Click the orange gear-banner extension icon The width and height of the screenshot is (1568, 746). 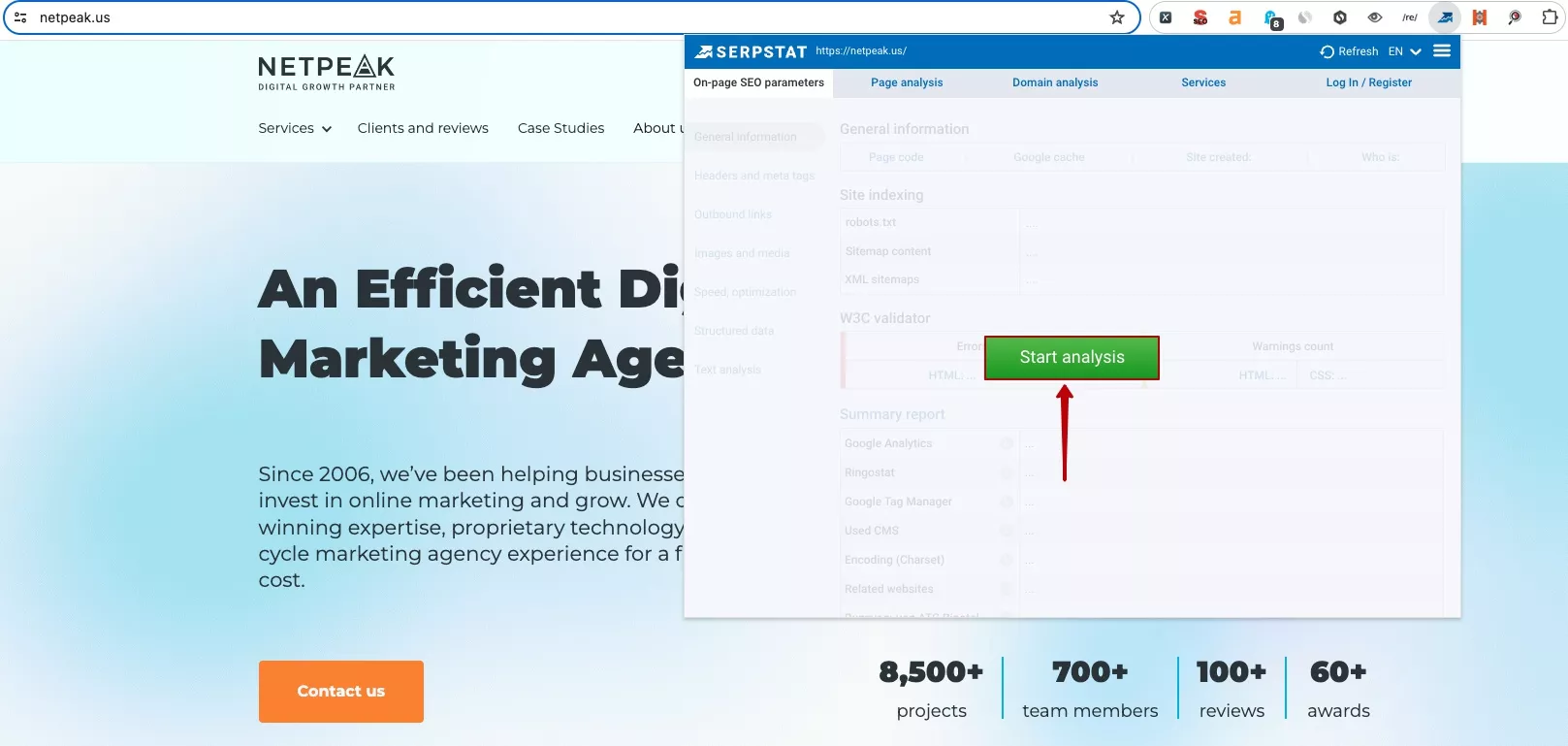coord(1480,17)
